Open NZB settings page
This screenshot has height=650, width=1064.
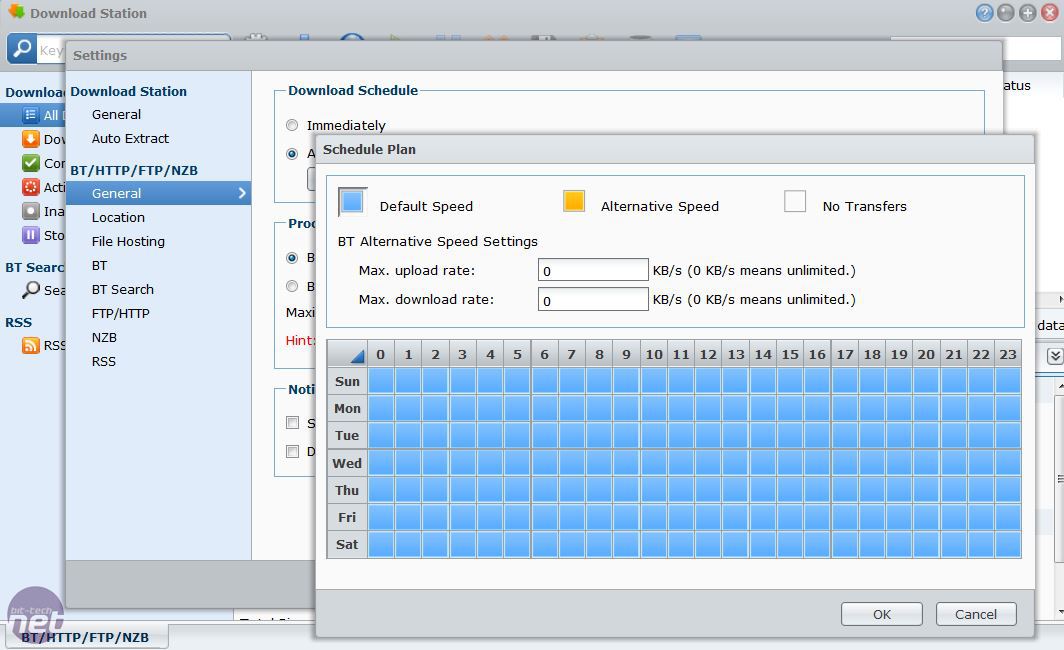(104, 337)
